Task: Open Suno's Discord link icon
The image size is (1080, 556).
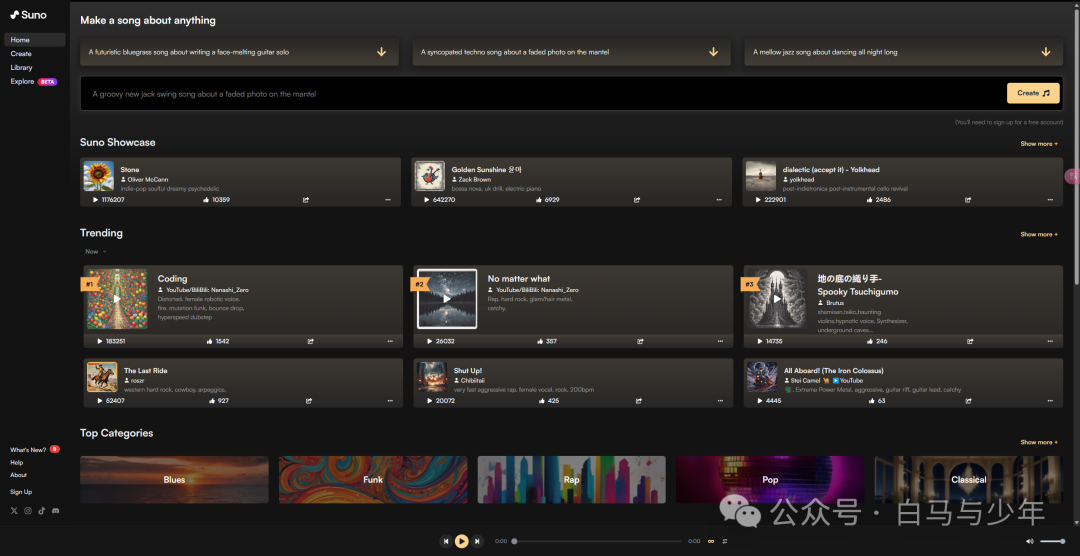Action: 55,511
